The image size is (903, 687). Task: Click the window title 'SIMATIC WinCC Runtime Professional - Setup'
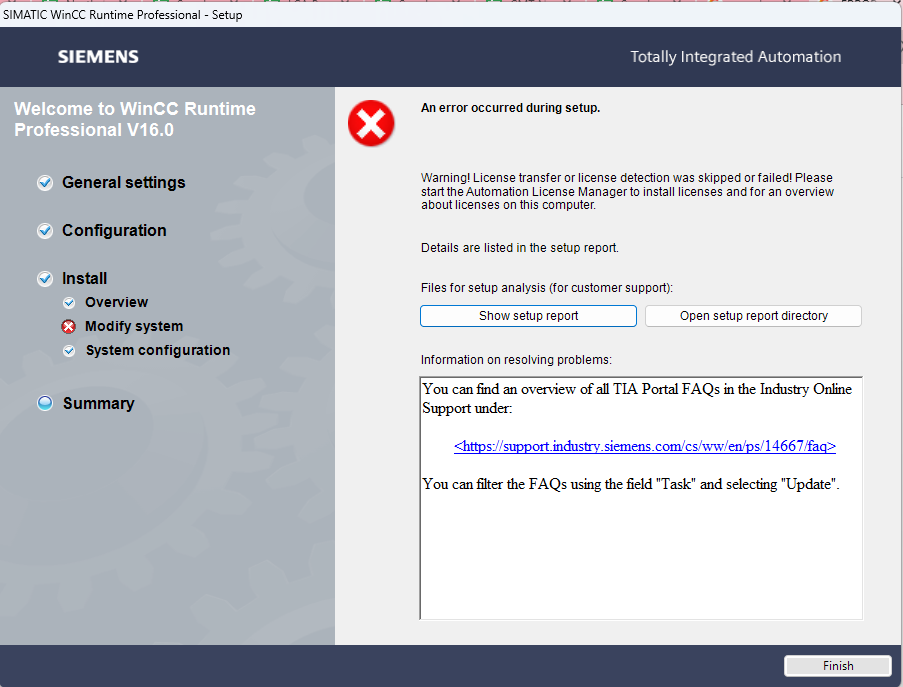123,15
